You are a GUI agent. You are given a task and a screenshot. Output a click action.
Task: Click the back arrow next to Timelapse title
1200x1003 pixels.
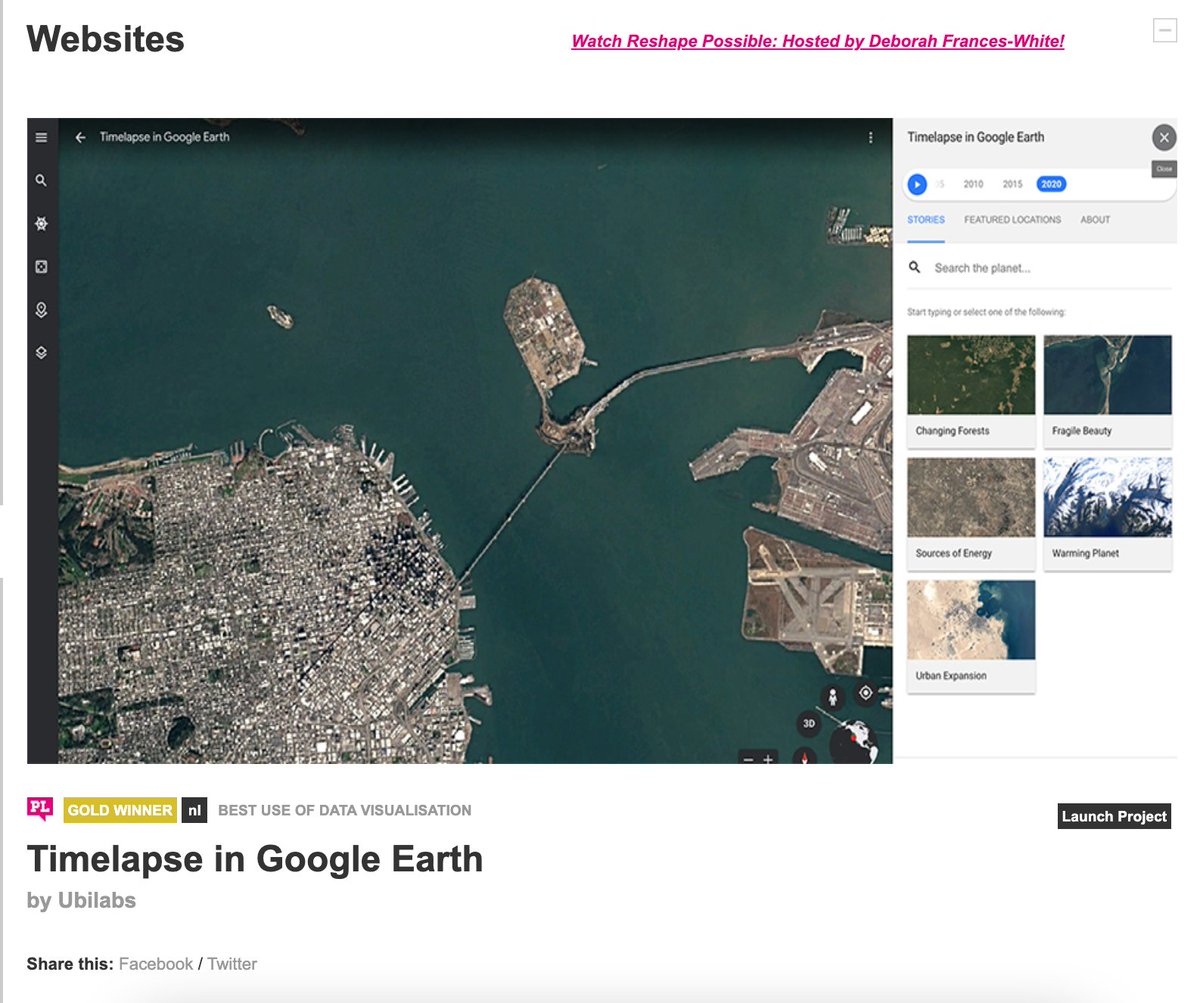click(x=80, y=138)
